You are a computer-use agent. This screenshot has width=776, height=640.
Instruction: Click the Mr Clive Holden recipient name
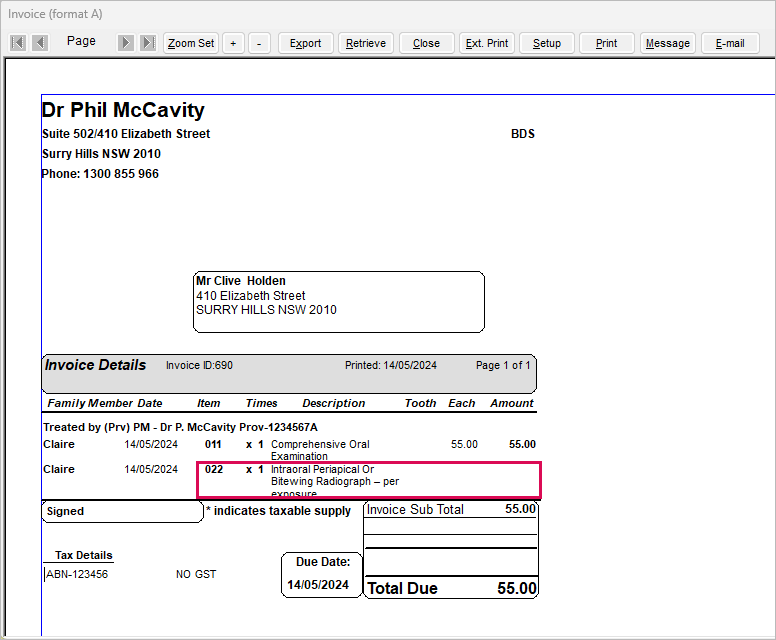[241, 281]
